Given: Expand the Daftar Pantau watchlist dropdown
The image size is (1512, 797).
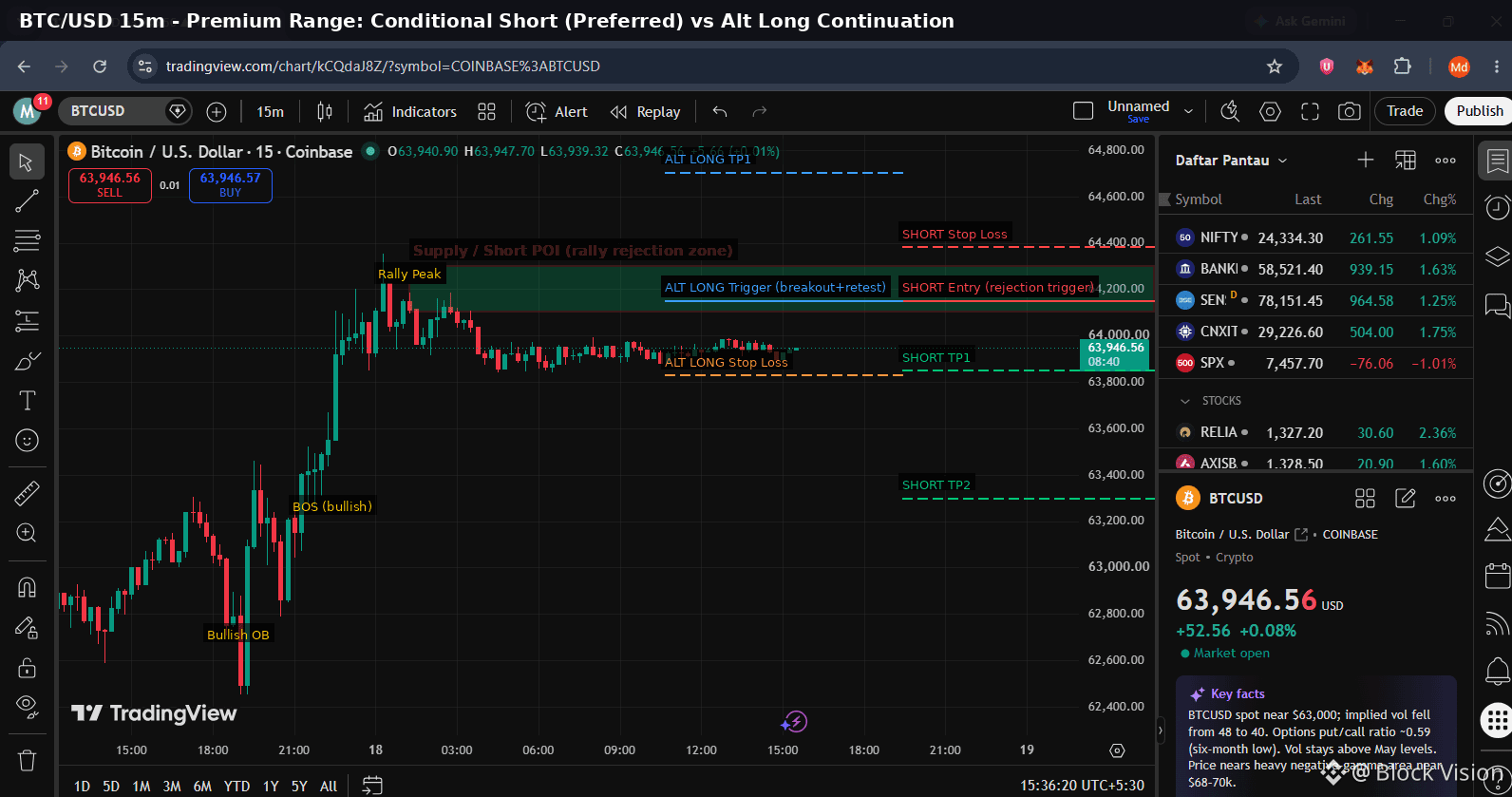Looking at the screenshot, I should pos(1232,161).
